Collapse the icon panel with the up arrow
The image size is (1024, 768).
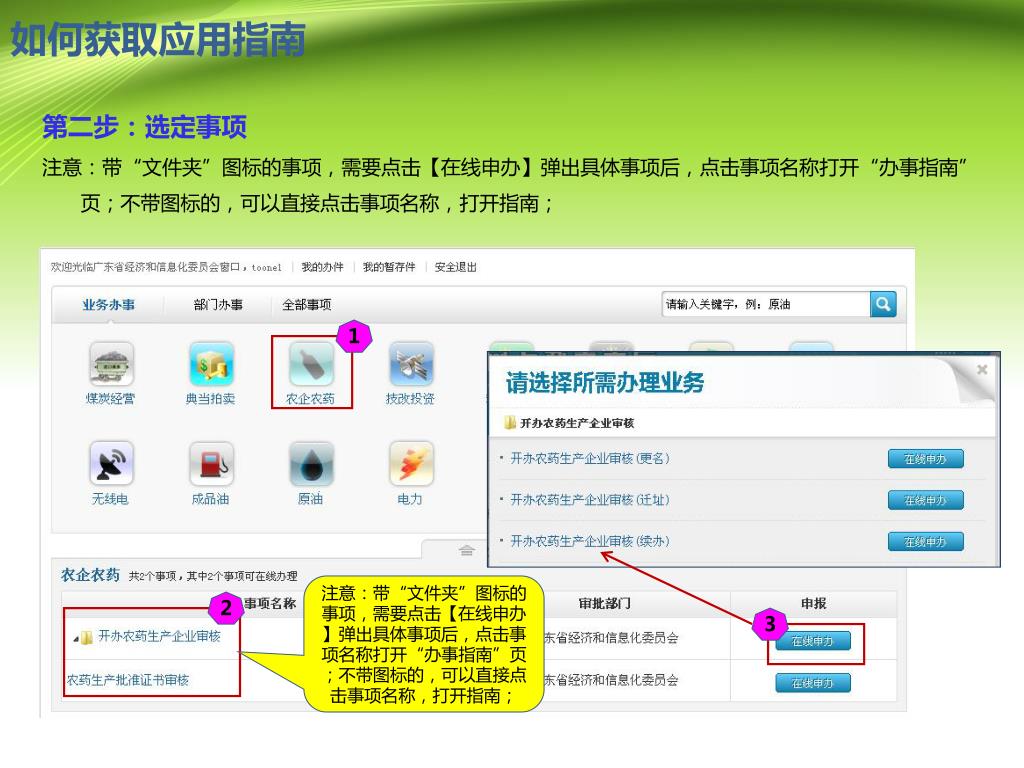[x=466, y=550]
